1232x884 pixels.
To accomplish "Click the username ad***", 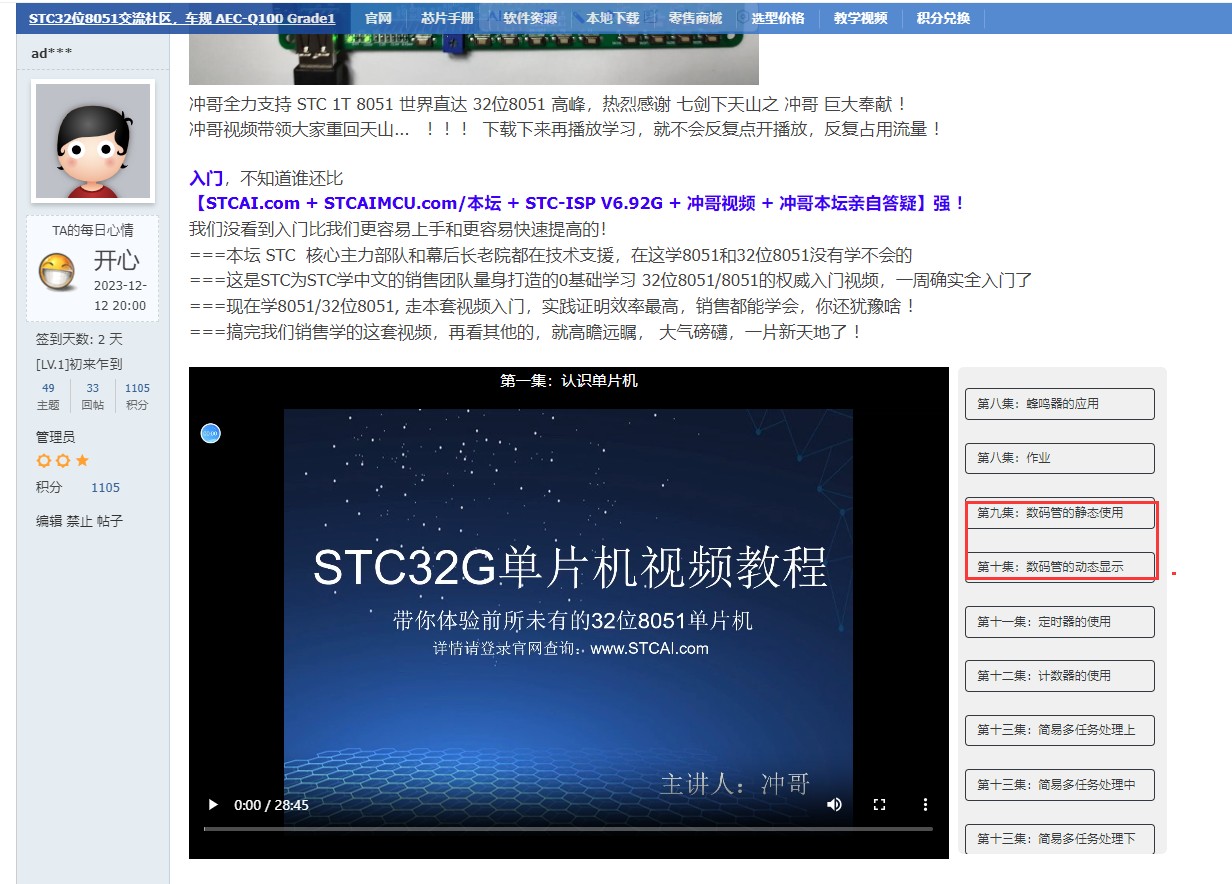I will pyautogui.click(x=51, y=53).
